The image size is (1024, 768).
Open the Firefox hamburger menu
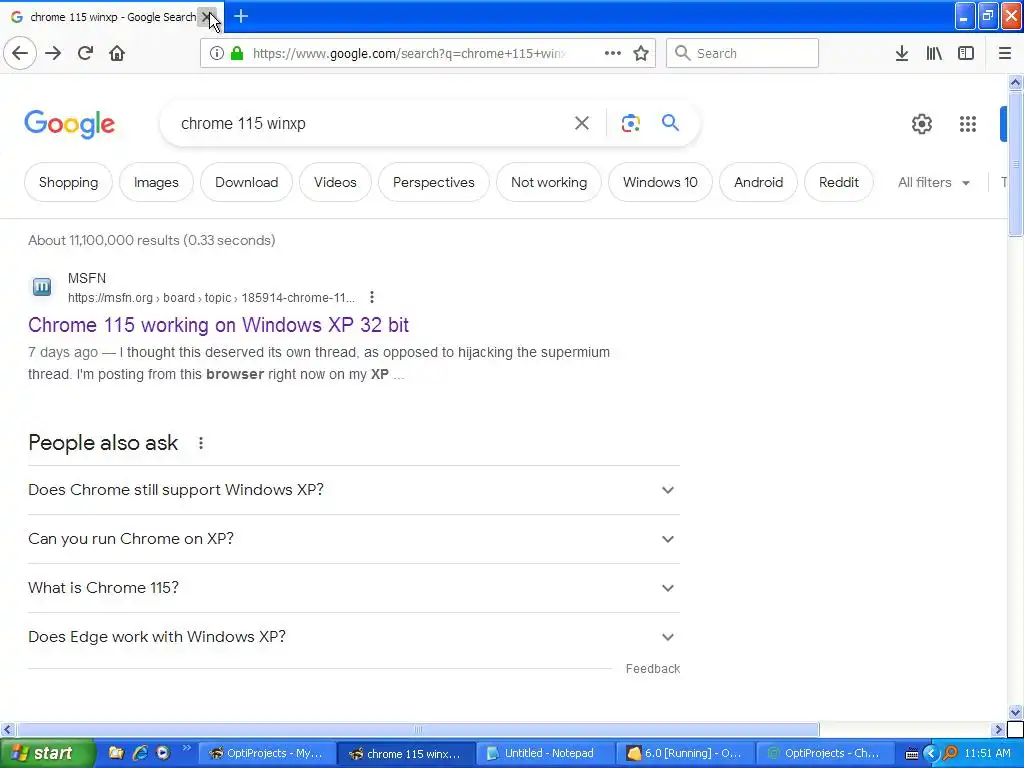tap(1004, 53)
